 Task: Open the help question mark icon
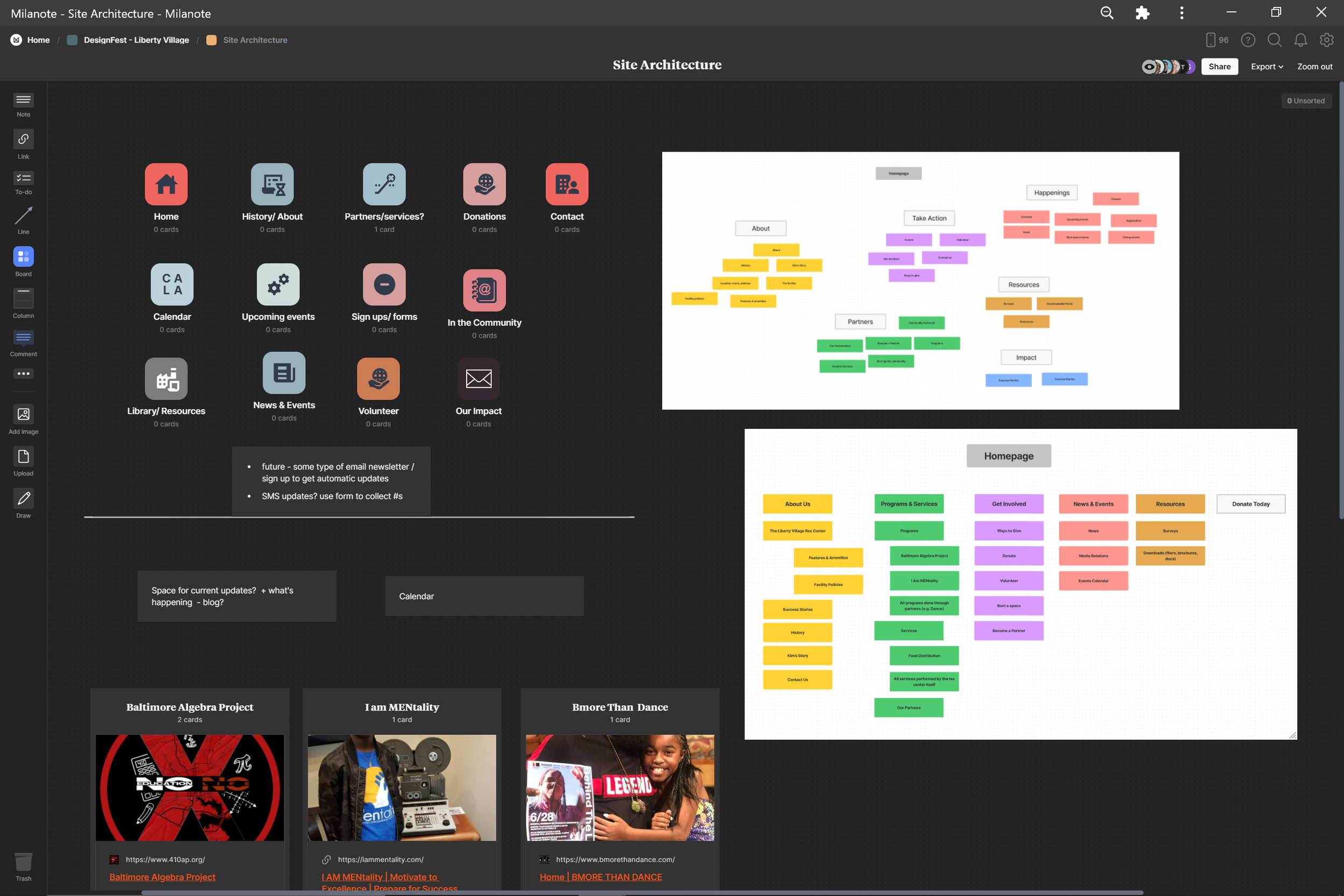[x=1248, y=40]
